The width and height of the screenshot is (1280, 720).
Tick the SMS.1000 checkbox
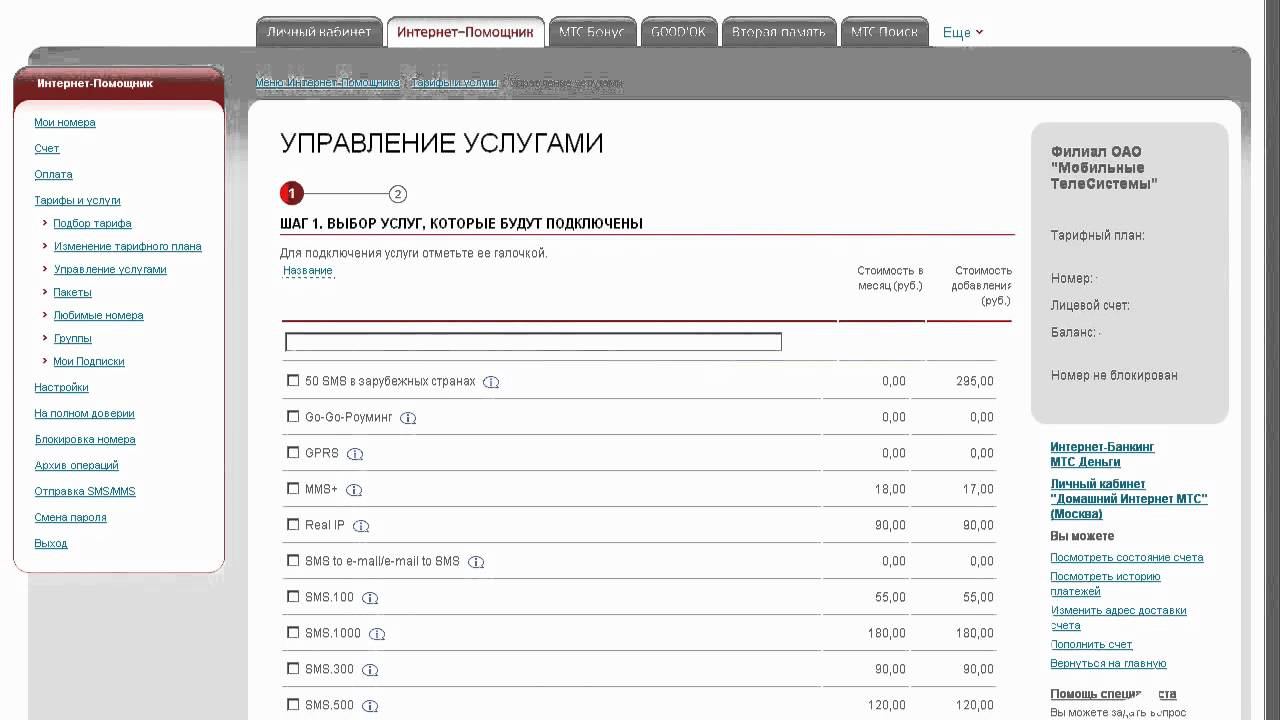(293, 632)
